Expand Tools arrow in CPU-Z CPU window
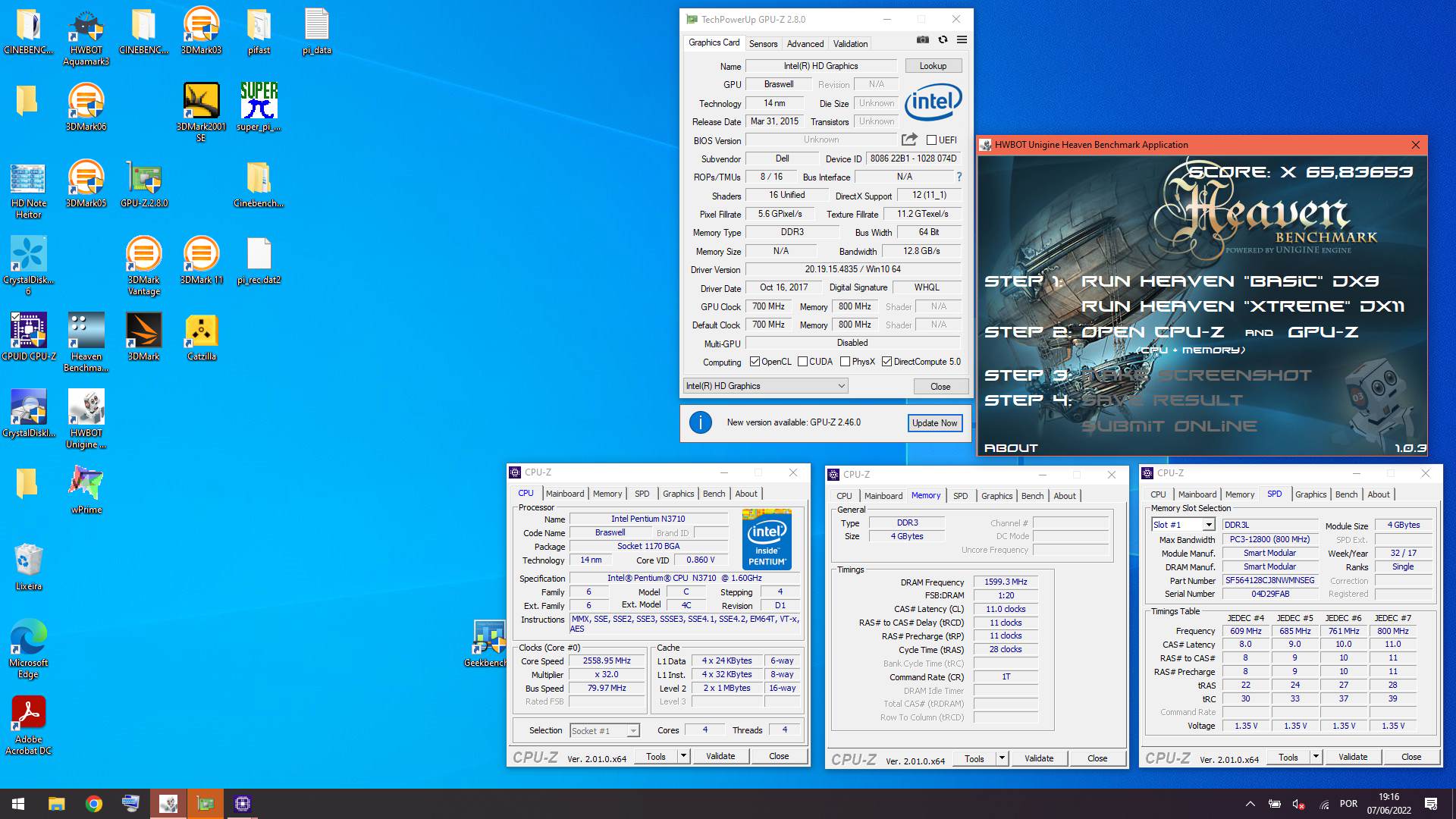1456x819 pixels. (x=683, y=756)
